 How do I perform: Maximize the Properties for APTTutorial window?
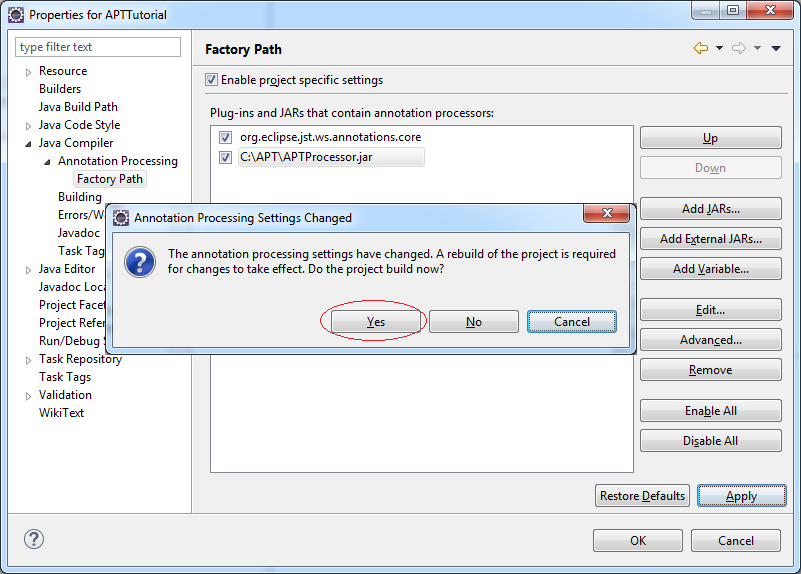[x=733, y=10]
